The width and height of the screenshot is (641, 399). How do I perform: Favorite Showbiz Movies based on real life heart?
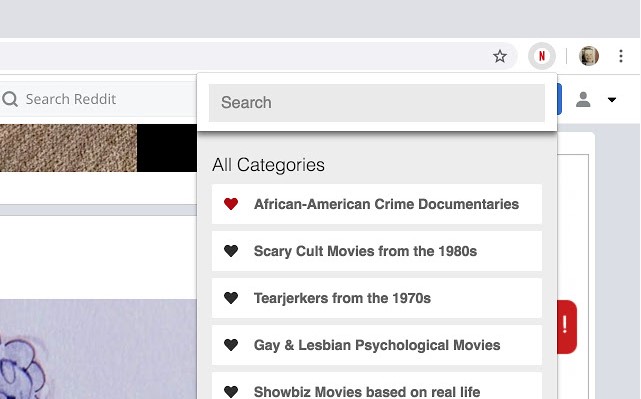(231, 391)
